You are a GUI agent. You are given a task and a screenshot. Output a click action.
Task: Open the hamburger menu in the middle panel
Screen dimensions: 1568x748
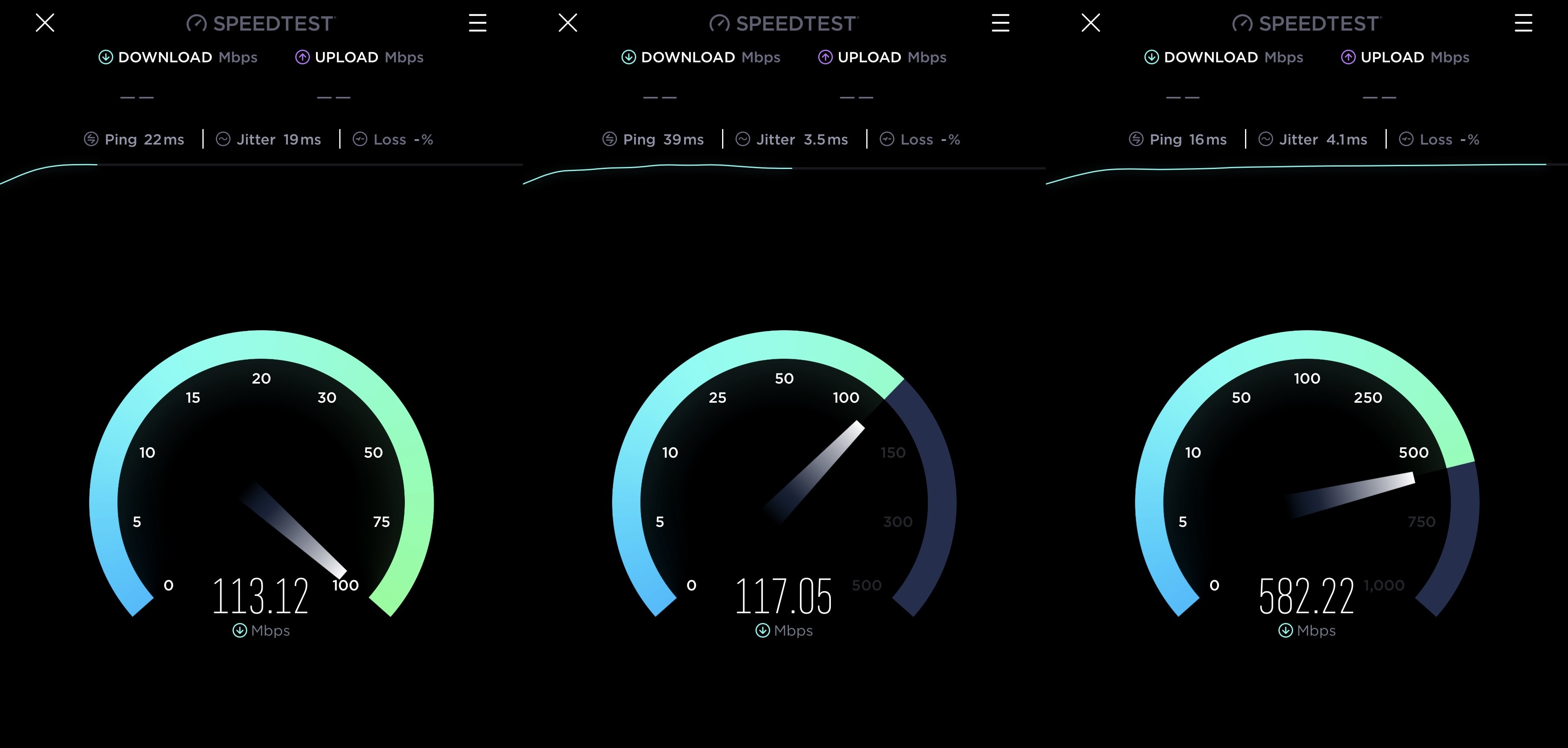click(x=1000, y=23)
